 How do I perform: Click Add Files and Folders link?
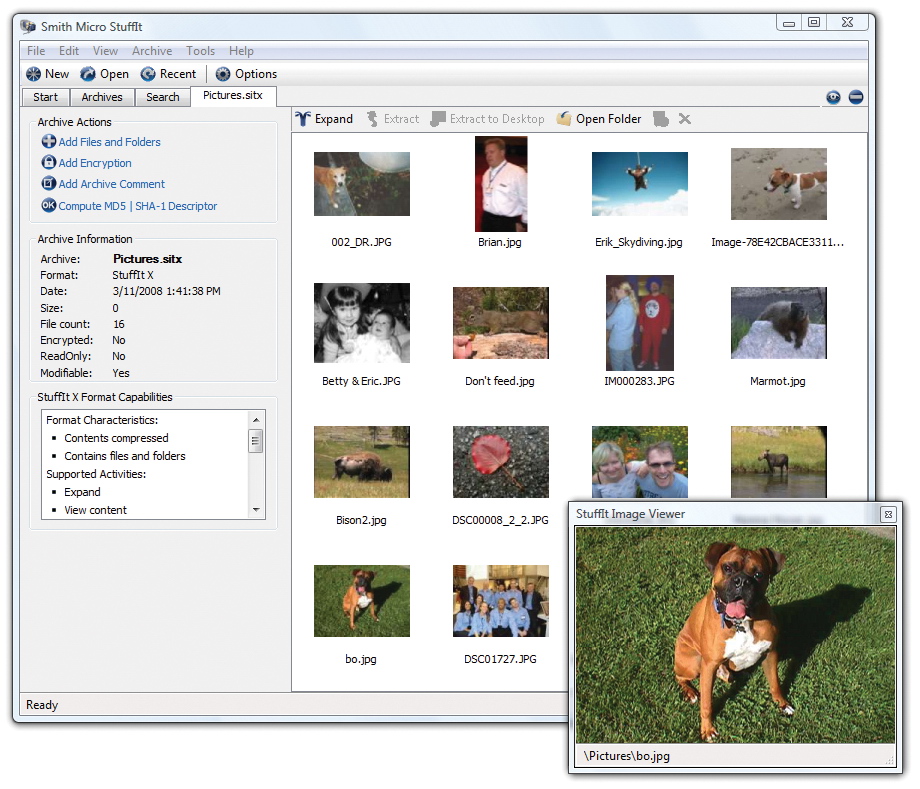pos(109,142)
